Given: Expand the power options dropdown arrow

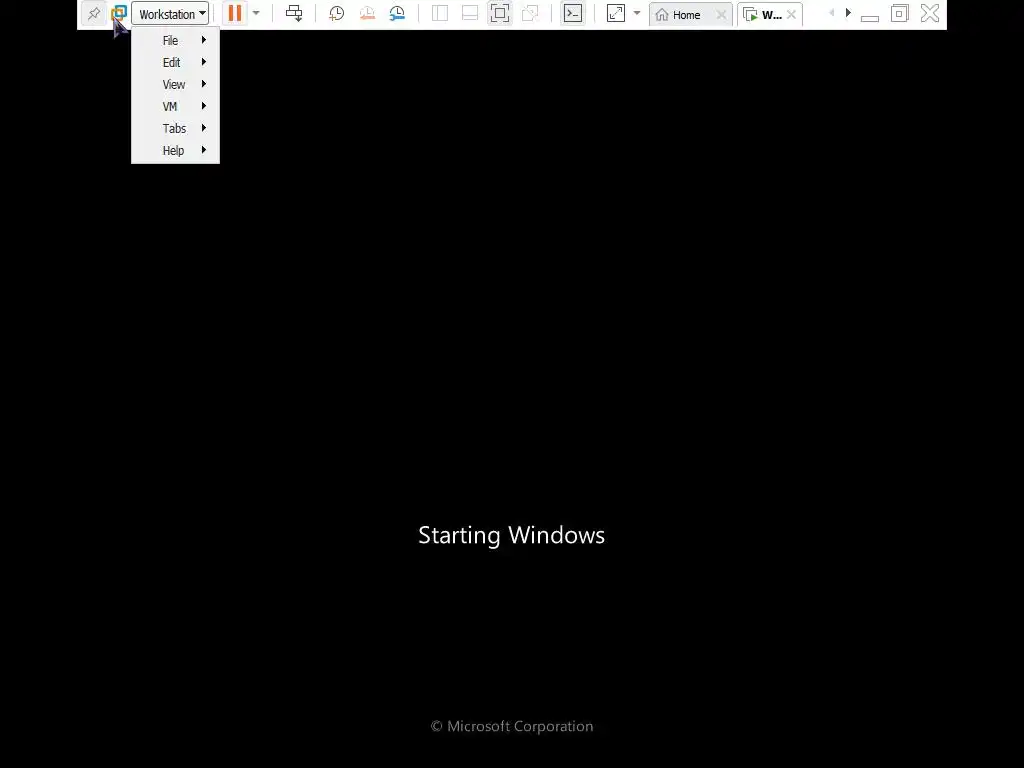Looking at the screenshot, I should coord(256,13).
